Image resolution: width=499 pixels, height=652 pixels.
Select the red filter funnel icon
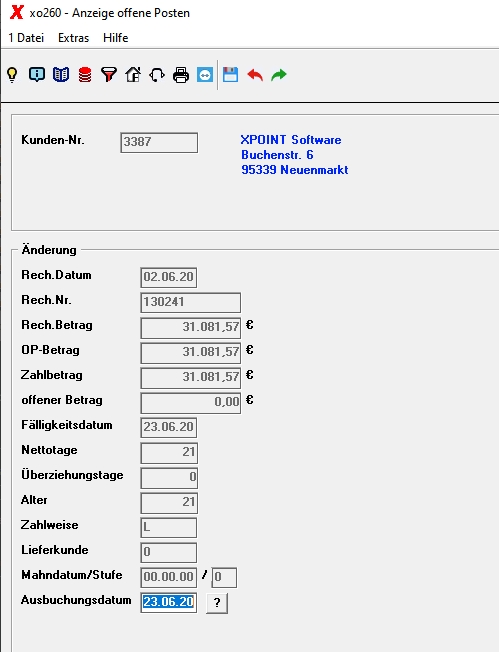(109, 75)
